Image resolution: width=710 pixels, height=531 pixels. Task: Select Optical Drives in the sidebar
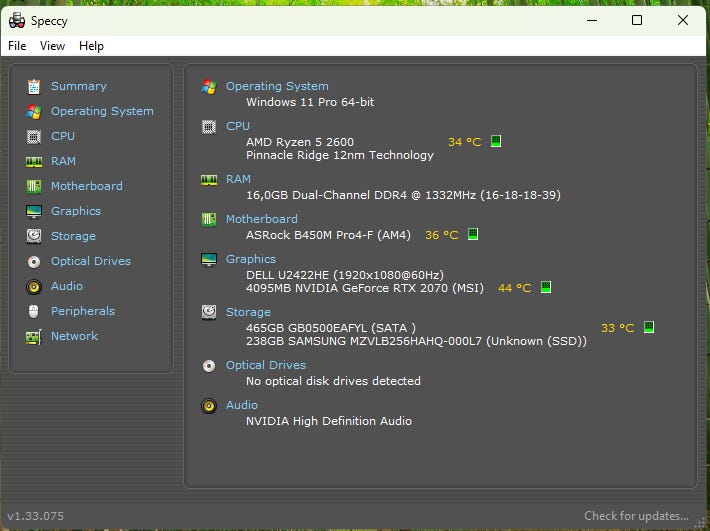(x=91, y=261)
